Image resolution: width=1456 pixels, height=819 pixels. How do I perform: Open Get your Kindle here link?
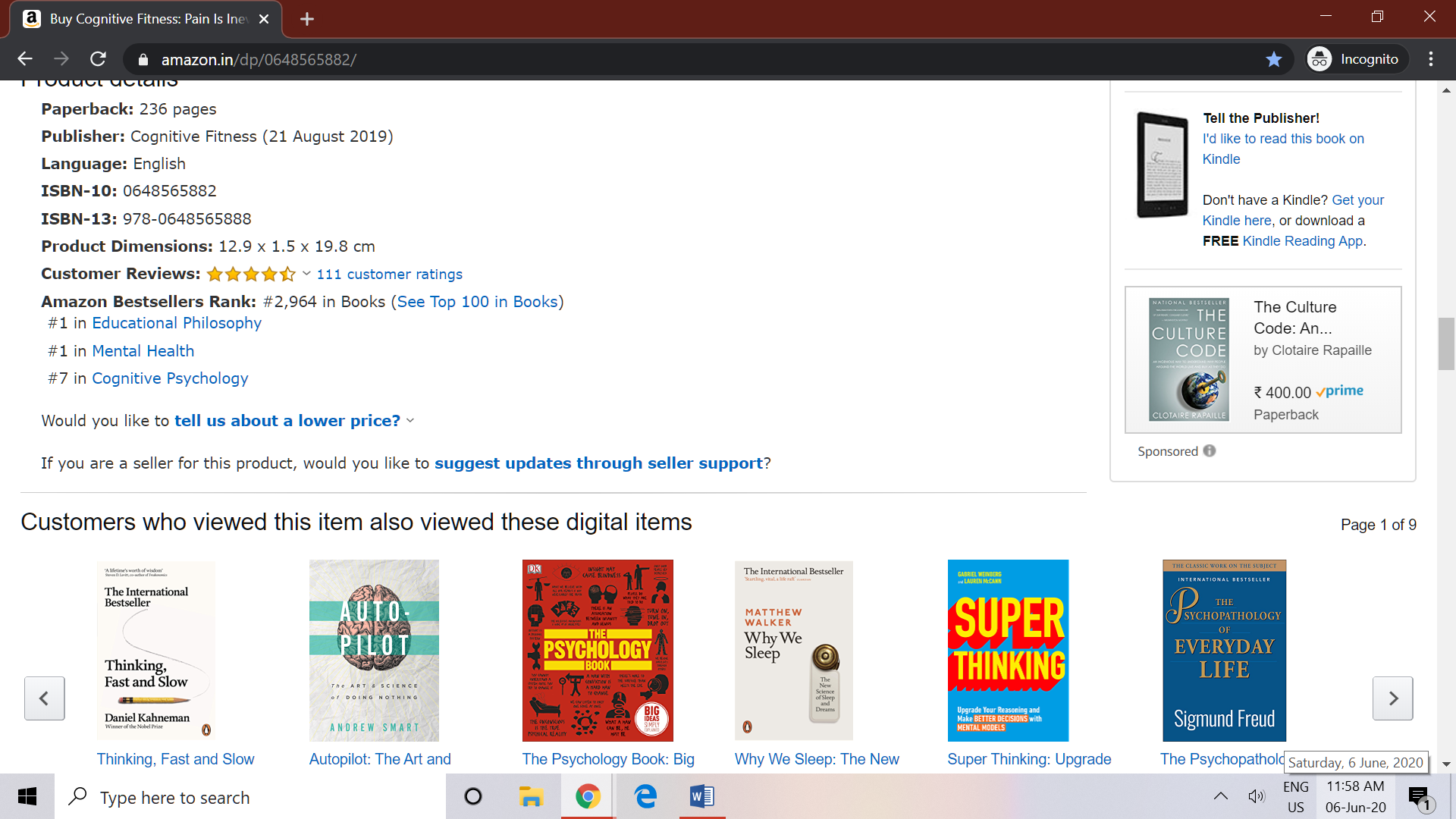[1293, 210]
